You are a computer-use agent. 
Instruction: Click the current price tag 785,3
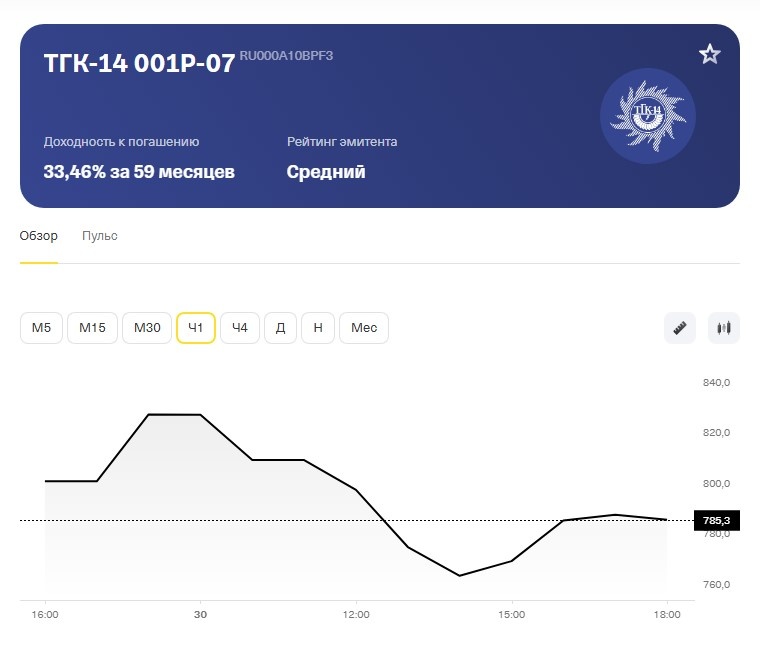coord(716,520)
